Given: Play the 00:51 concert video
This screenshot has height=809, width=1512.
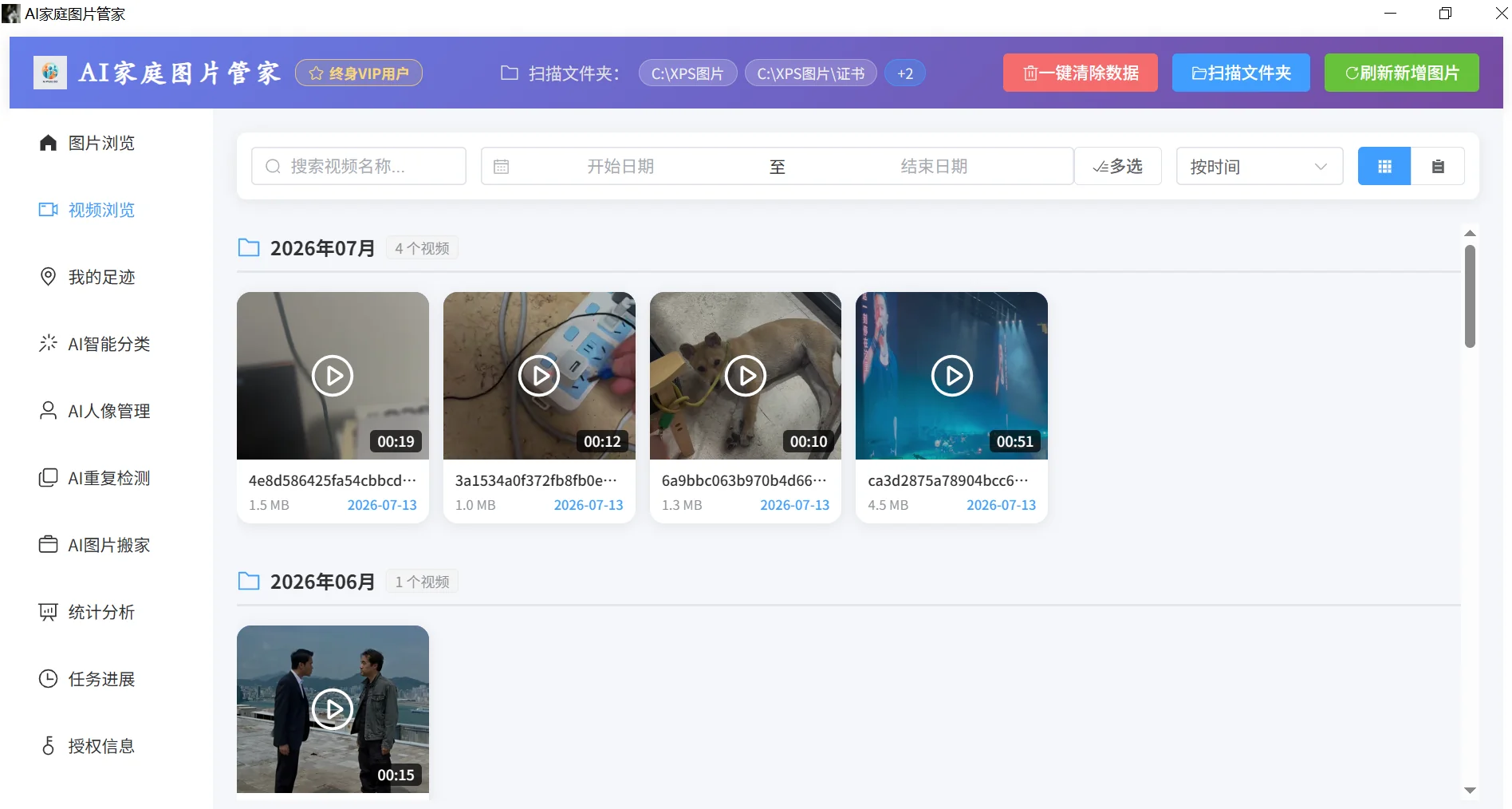Looking at the screenshot, I should [952, 376].
